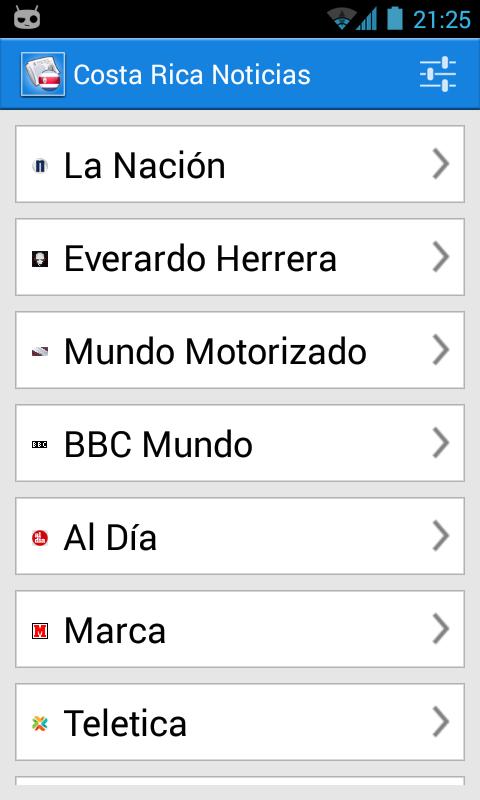Tap the partially visible bottom list item
The width and height of the screenshot is (480, 800).
tap(240, 781)
